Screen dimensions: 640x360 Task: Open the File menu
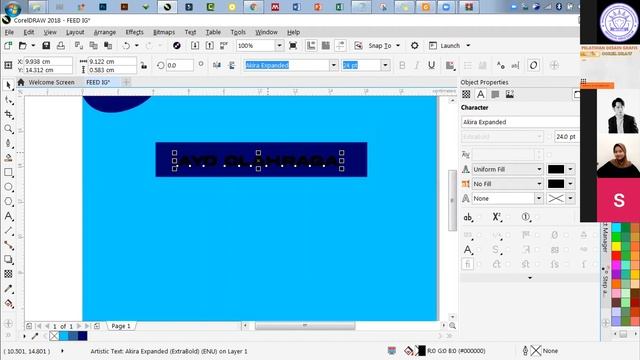pyautogui.click(x=9, y=32)
